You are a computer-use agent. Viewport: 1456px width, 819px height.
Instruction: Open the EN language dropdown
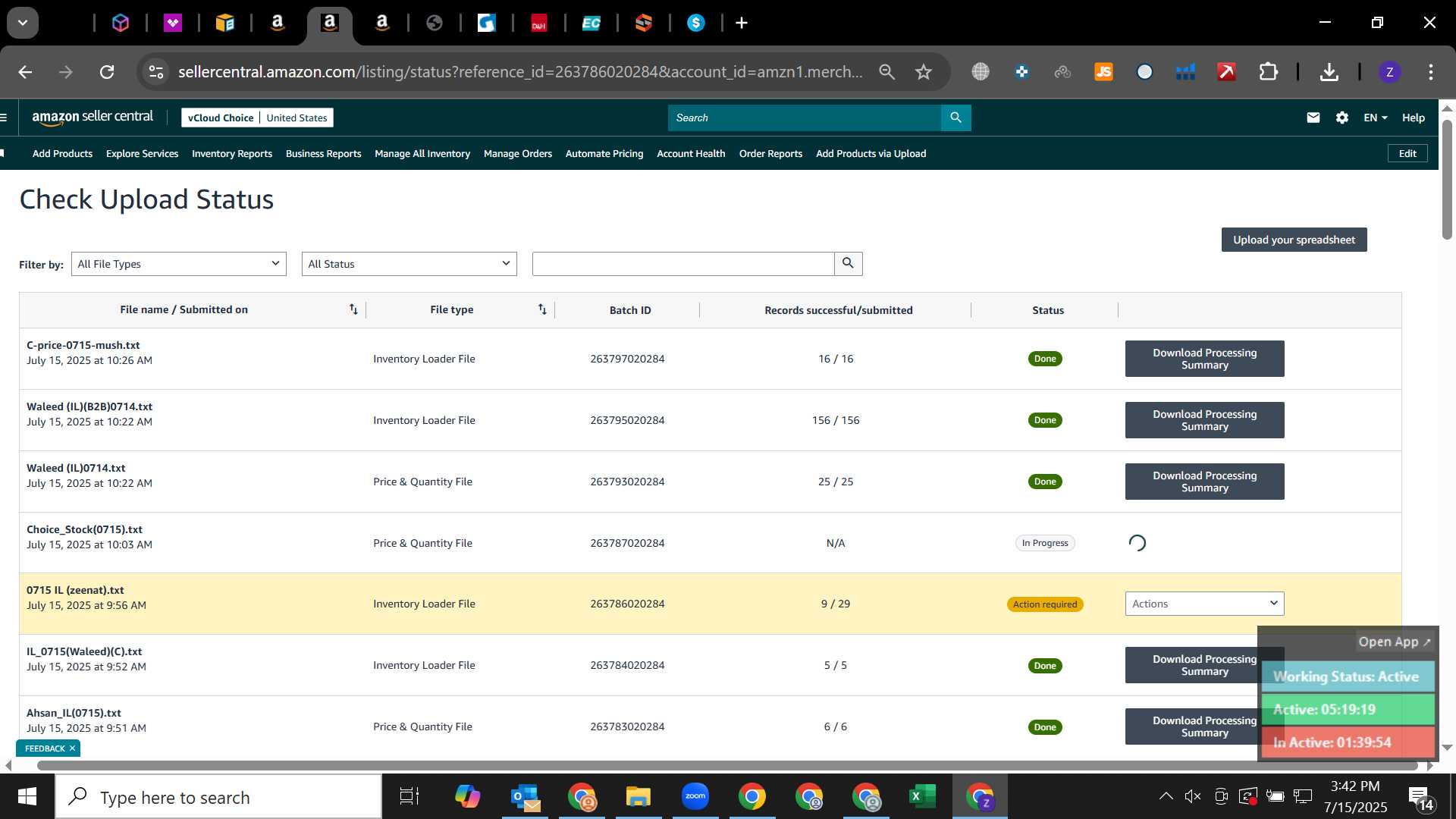[x=1375, y=118]
